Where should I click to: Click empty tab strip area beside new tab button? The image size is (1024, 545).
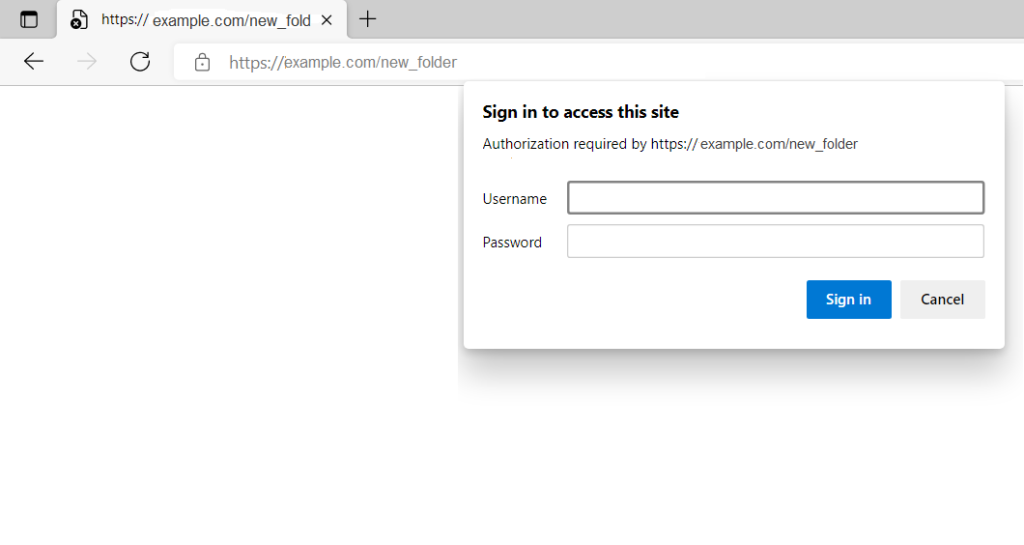[699, 20]
